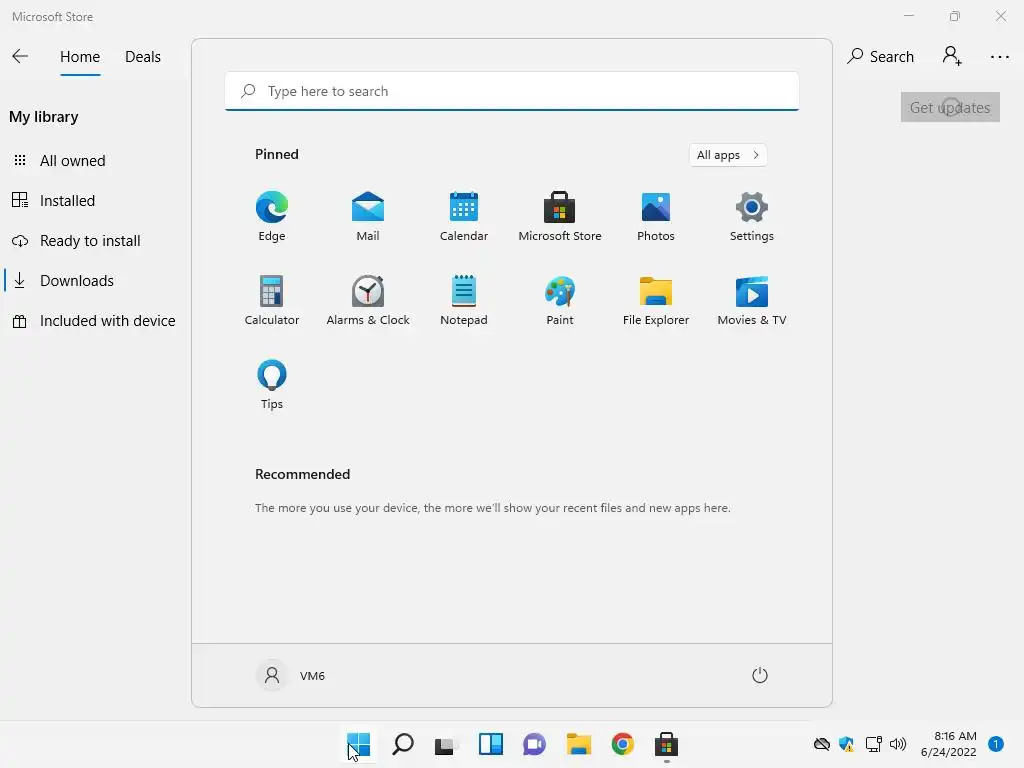Open the clock and date flyout
The height and width of the screenshot is (768, 1024).
(x=948, y=744)
